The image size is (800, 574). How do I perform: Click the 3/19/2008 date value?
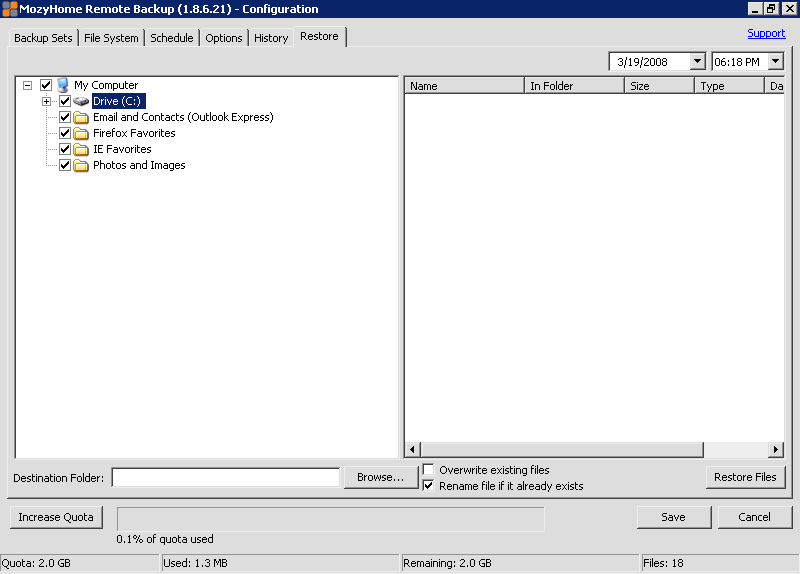tap(642, 62)
